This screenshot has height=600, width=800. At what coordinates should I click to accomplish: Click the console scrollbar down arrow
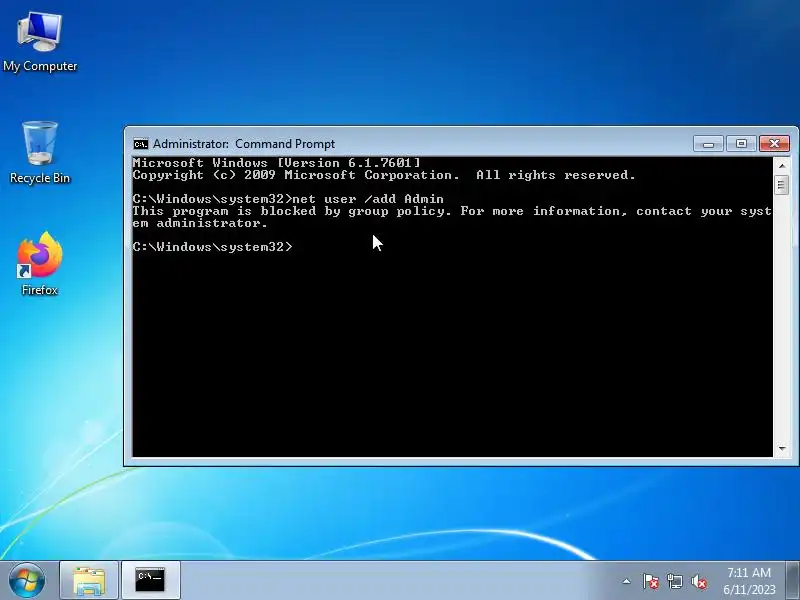coord(782,448)
